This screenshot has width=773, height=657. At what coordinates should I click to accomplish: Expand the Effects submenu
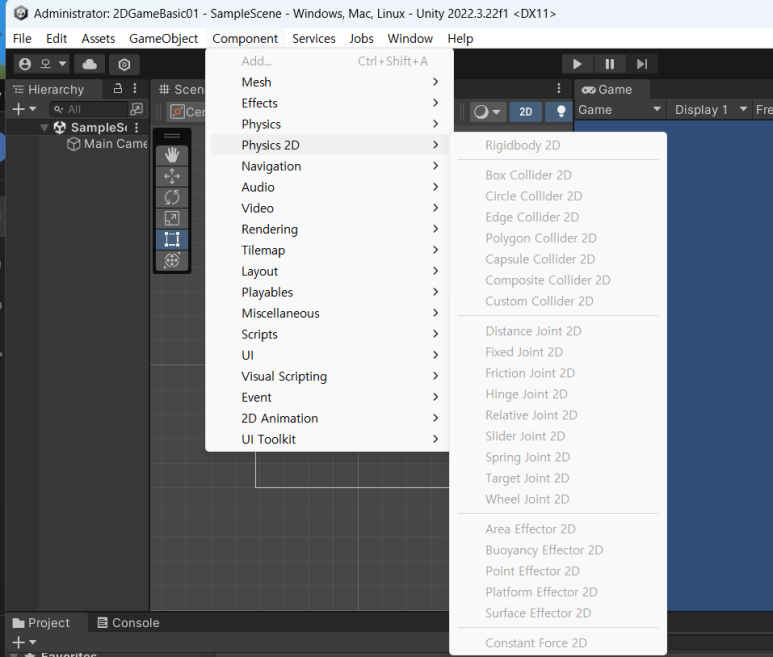[329, 103]
